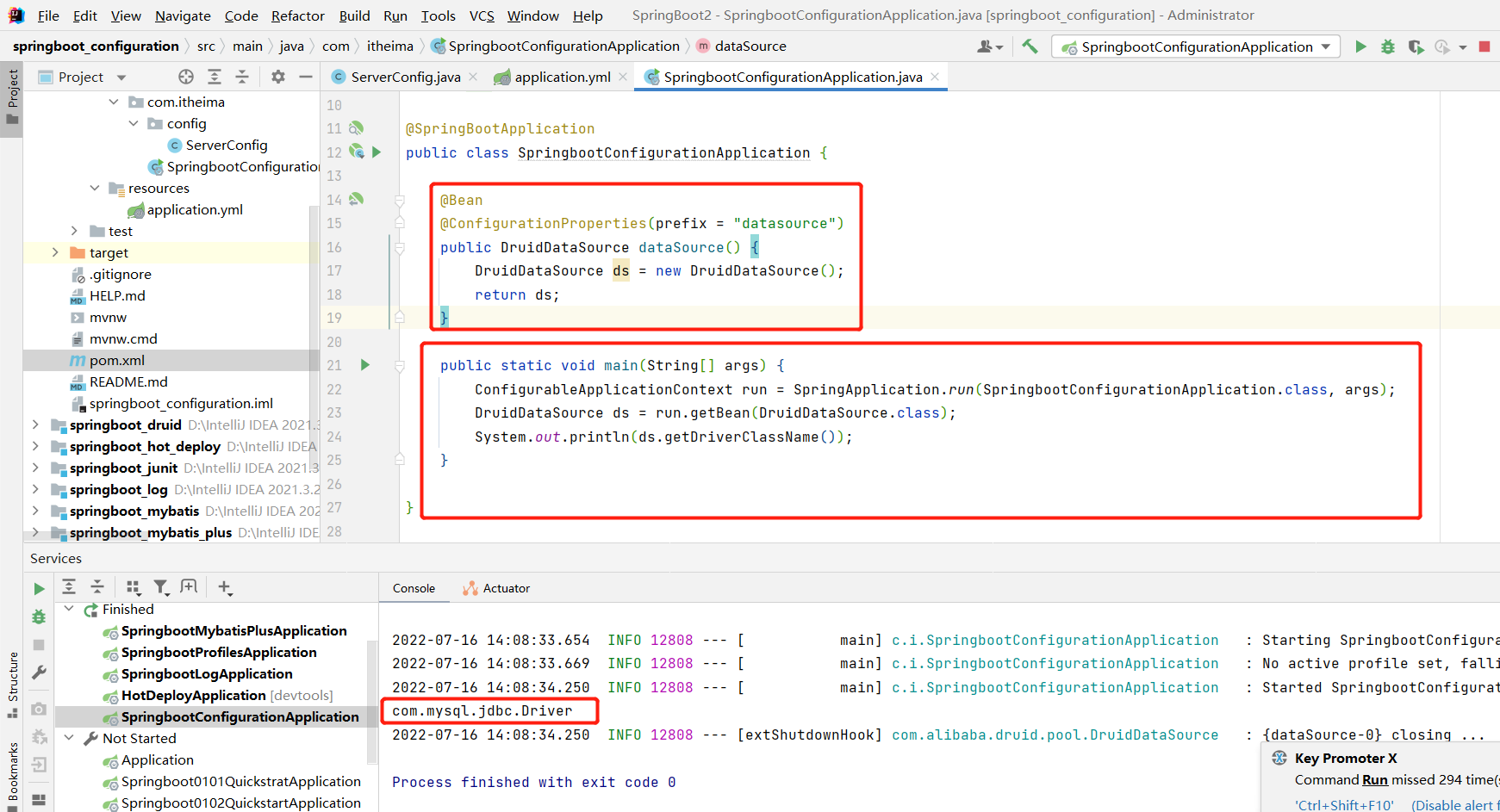Toggle code folding at line 21 main method
This screenshot has height=812, width=1500.
tap(400, 366)
